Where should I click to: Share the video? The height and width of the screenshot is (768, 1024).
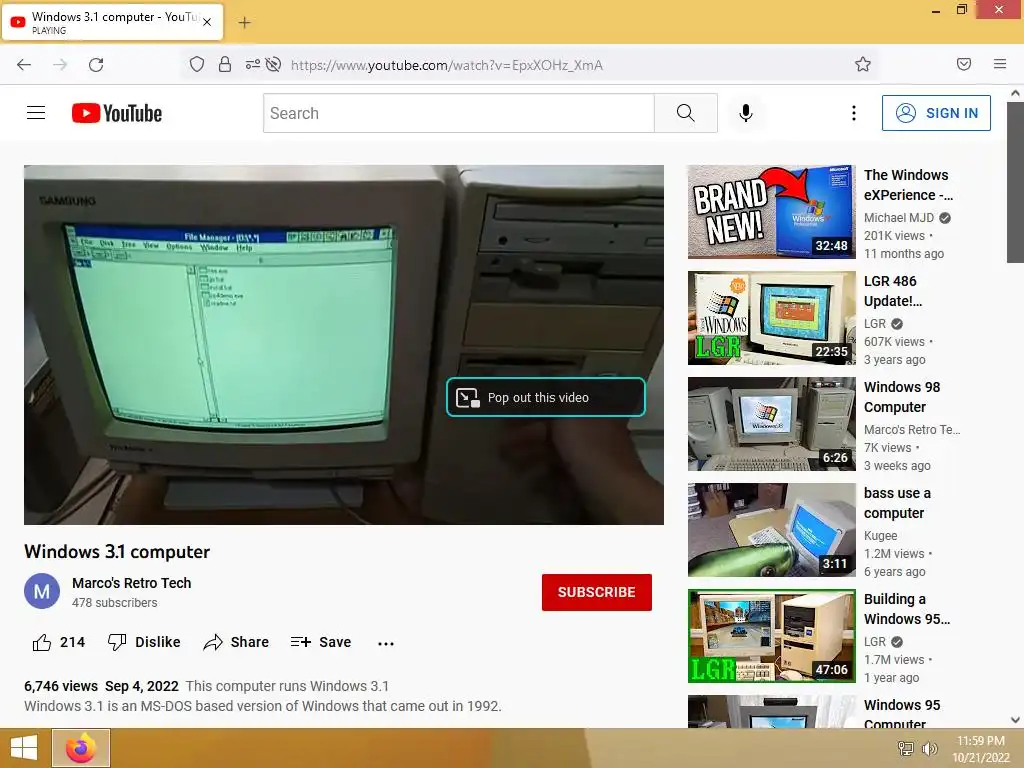(236, 642)
